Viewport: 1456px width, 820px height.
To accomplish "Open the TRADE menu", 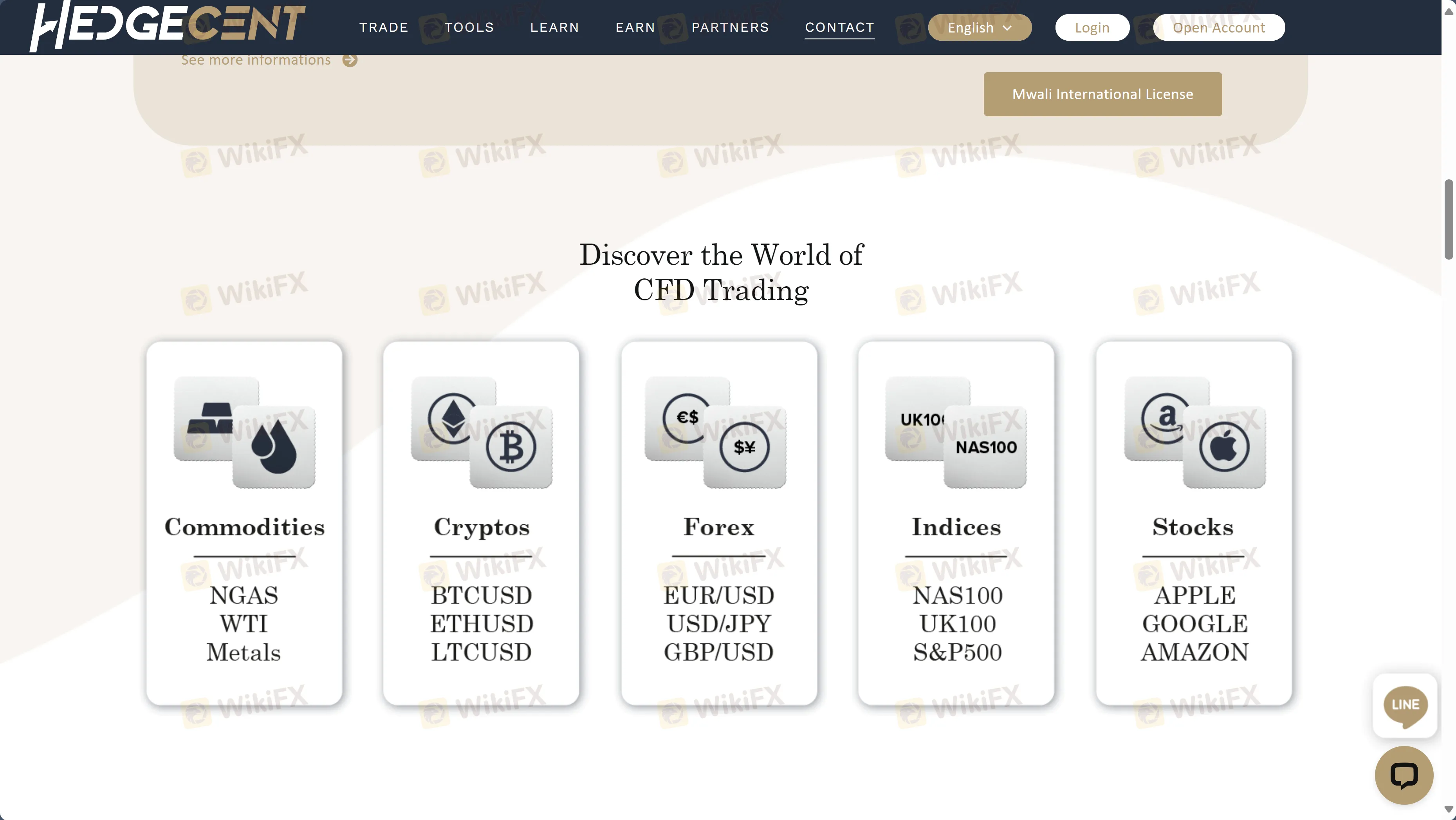I will pos(384,27).
